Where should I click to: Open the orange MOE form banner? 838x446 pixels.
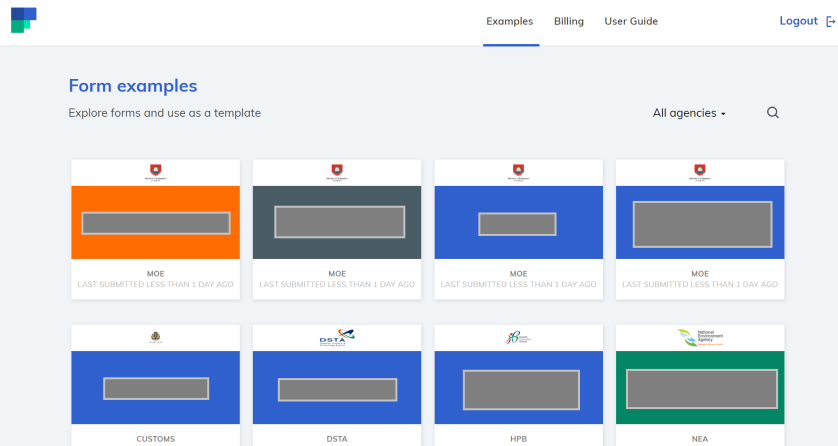154,222
